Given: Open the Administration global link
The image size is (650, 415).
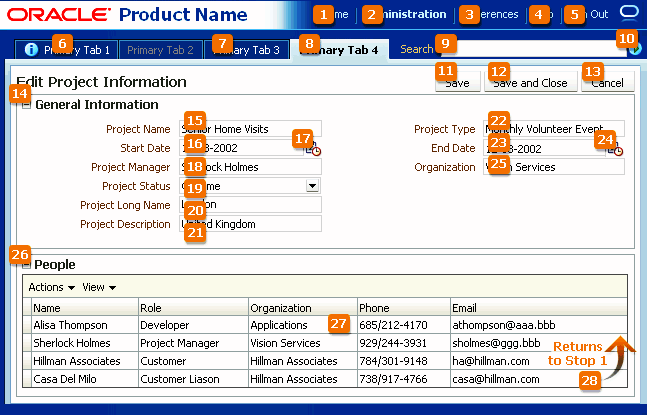Looking at the screenshot, I should (405, 15).
